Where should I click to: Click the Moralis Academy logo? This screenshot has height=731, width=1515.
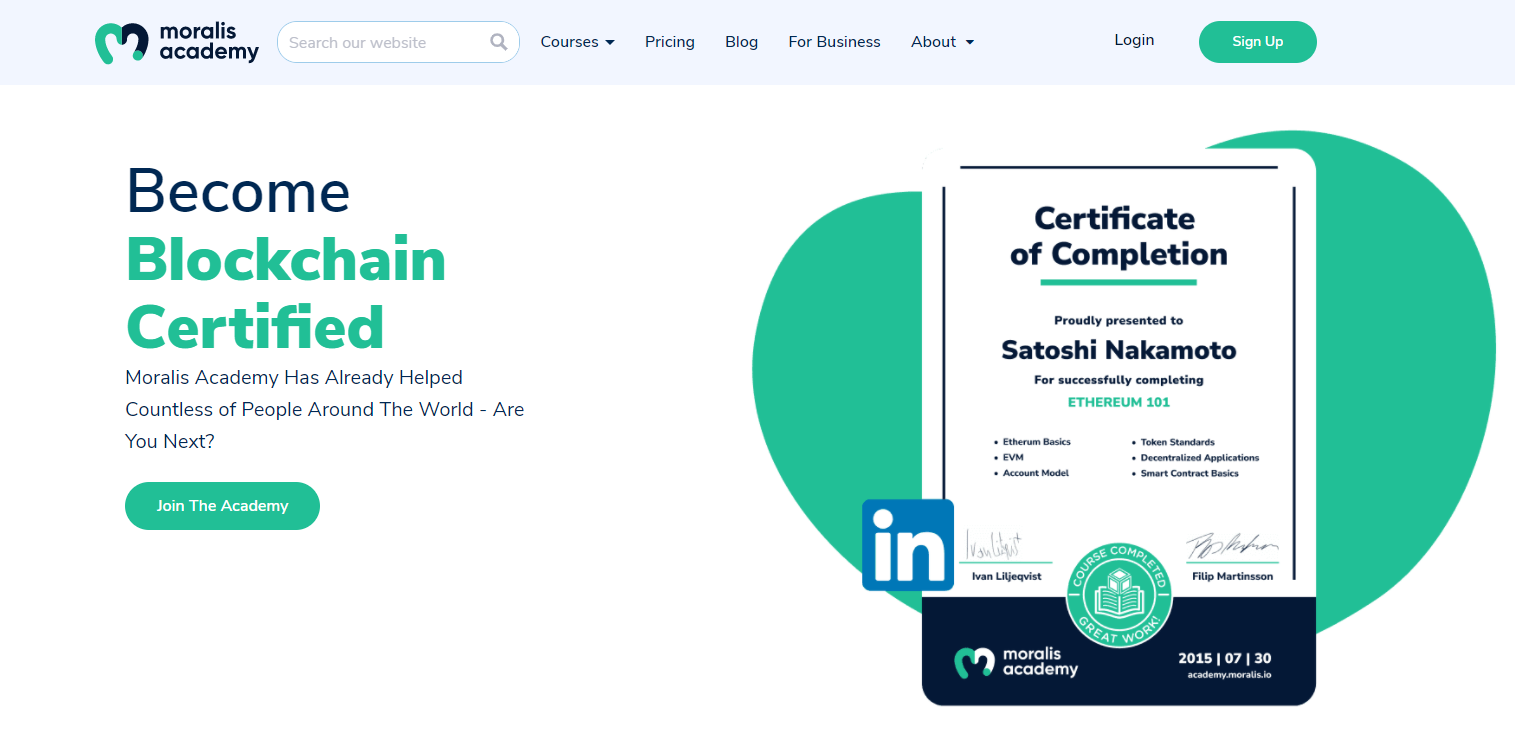click(177, 42)
